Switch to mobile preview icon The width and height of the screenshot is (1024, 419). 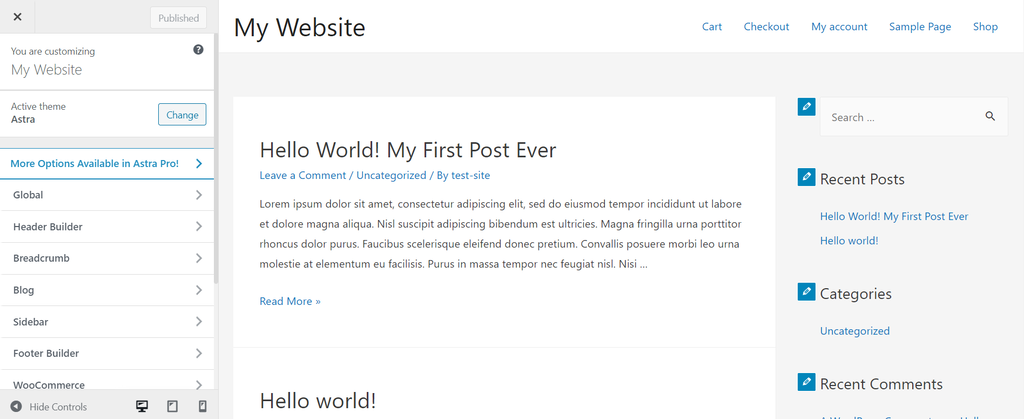click(202, 406)
